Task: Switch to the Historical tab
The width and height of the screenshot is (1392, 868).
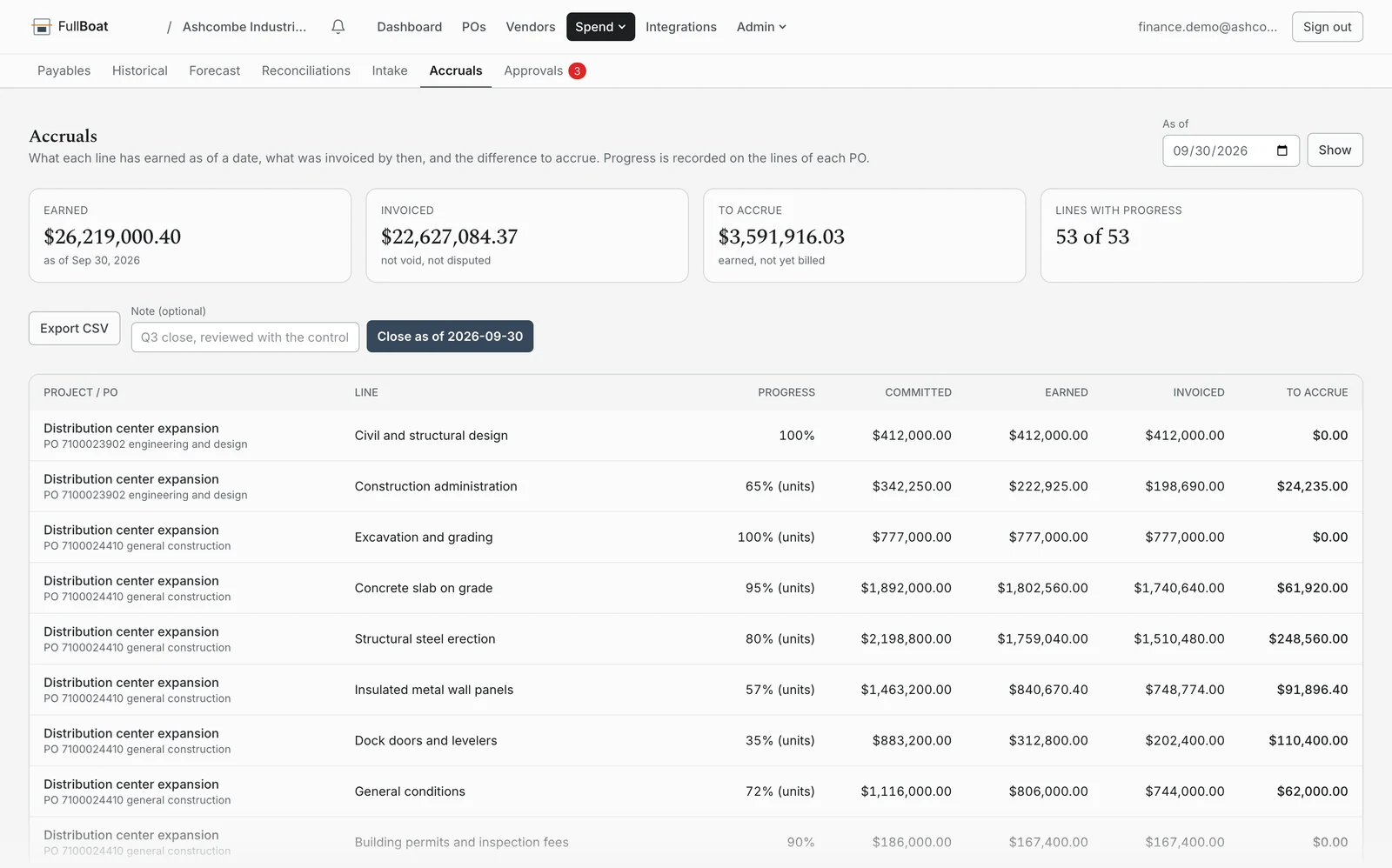Action: (x=140, y=70)
